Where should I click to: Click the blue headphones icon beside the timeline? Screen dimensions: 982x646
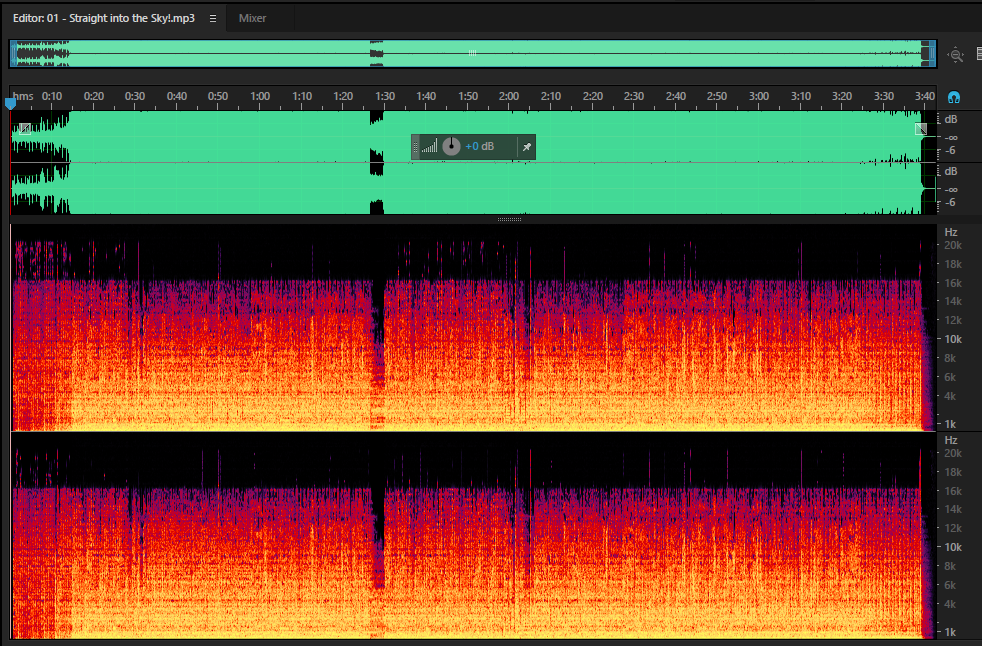[954, 97]
